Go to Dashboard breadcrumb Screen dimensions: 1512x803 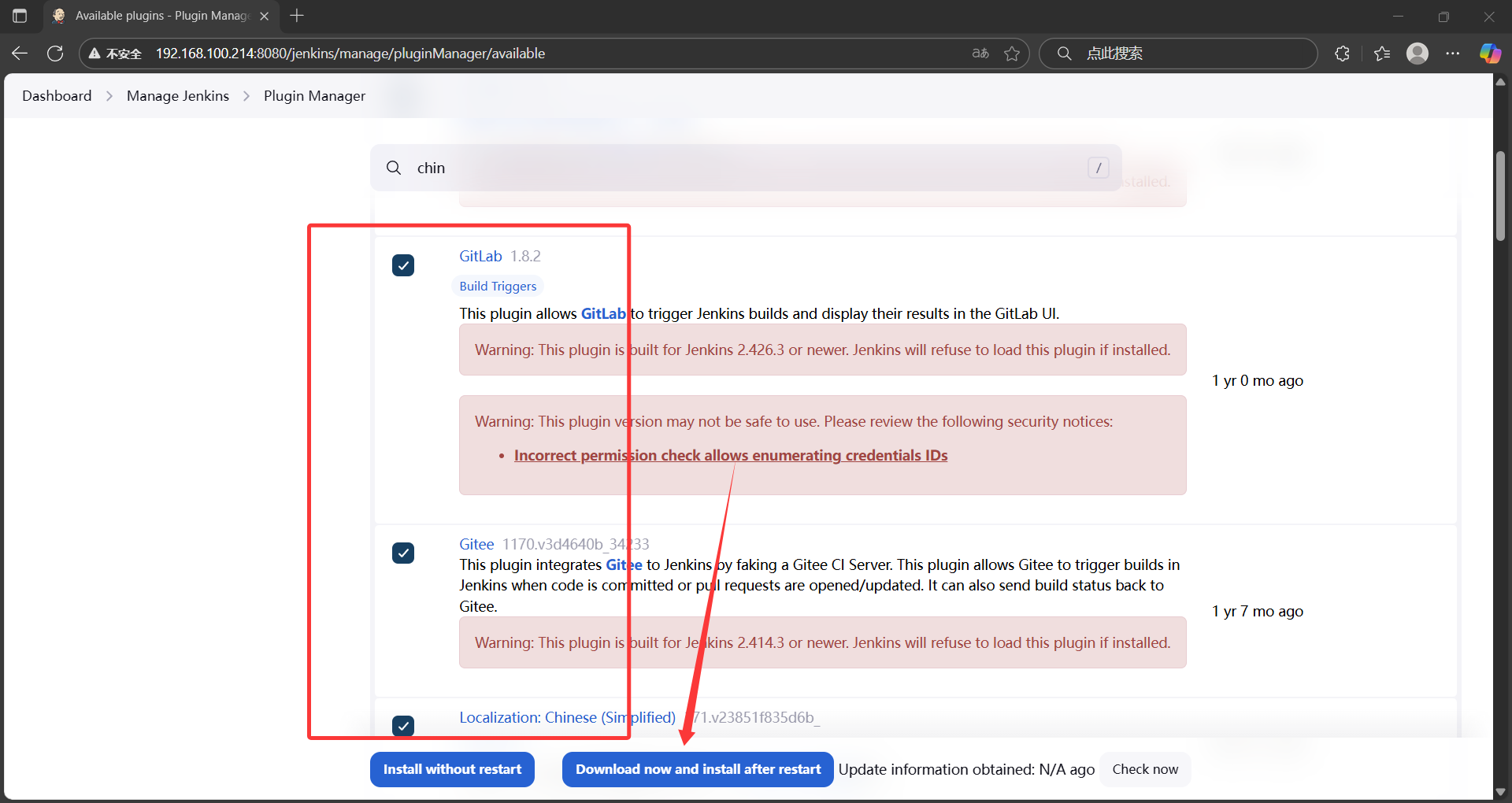(x=57, y=95)
